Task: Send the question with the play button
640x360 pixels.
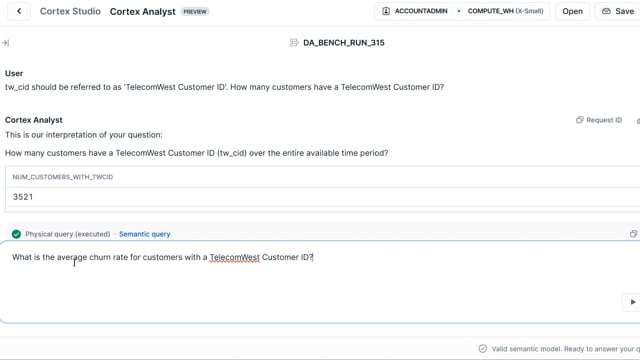Action: [x=632, y=302]
